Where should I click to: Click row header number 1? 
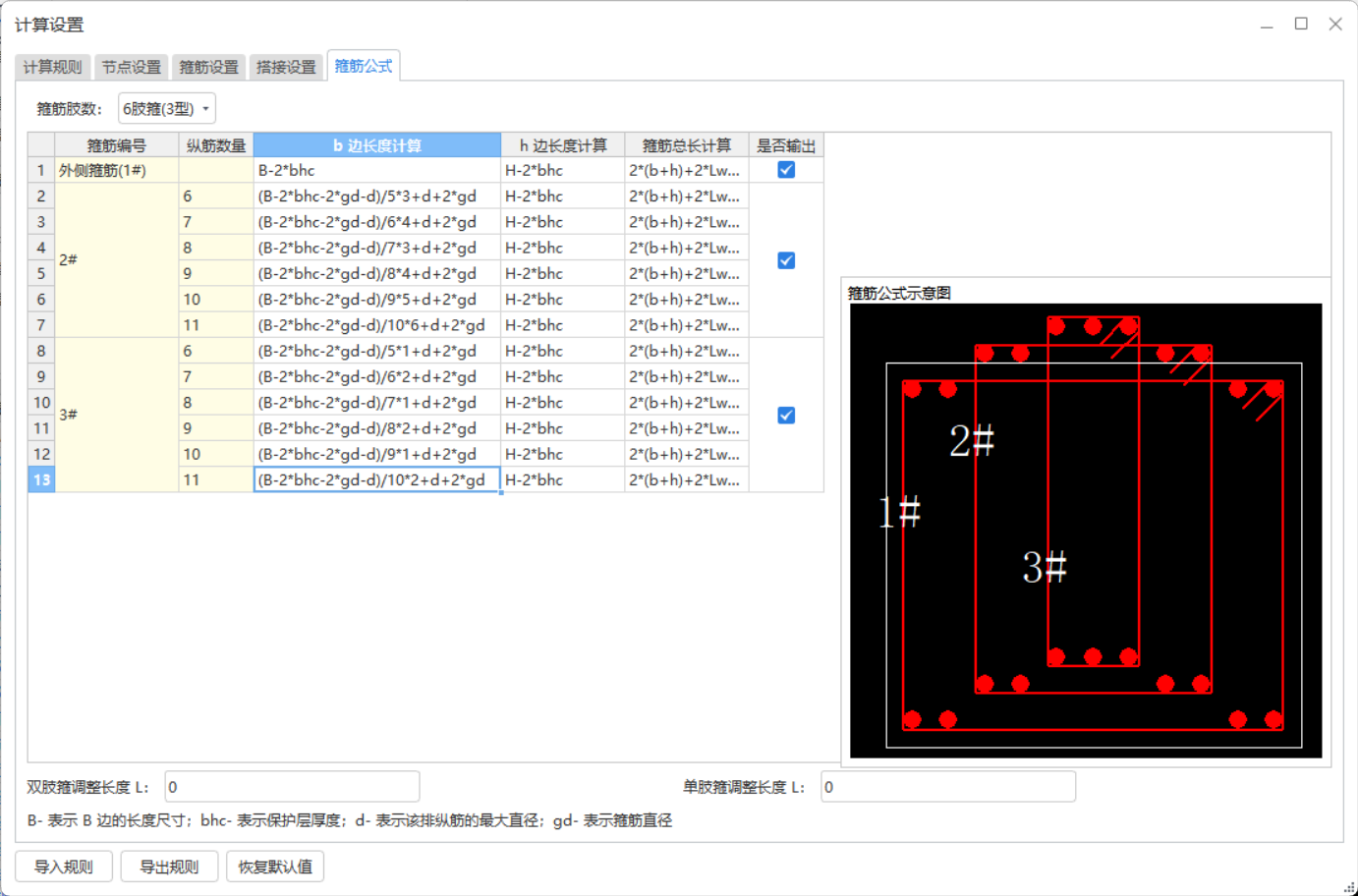click(41, 170)
